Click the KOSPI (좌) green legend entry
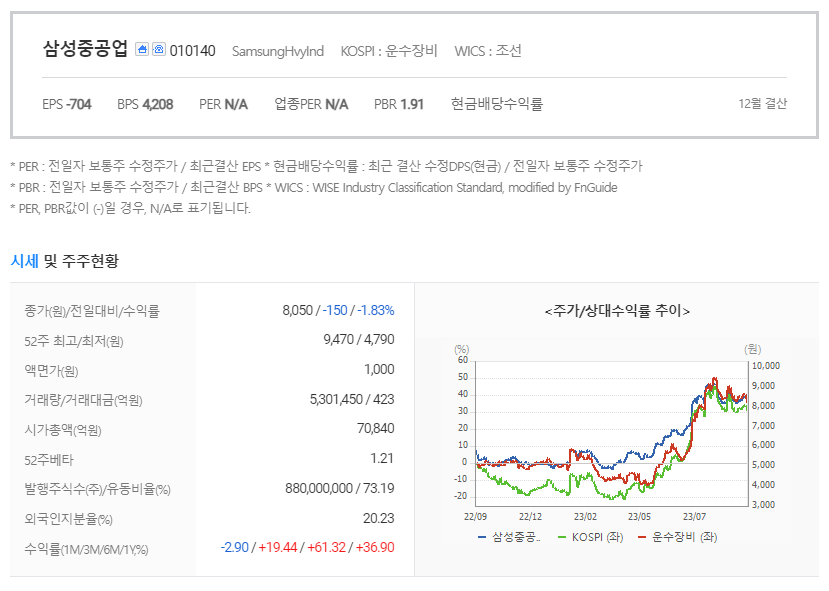The width and height of the screenshot is (829, 591). coord(591,537)
